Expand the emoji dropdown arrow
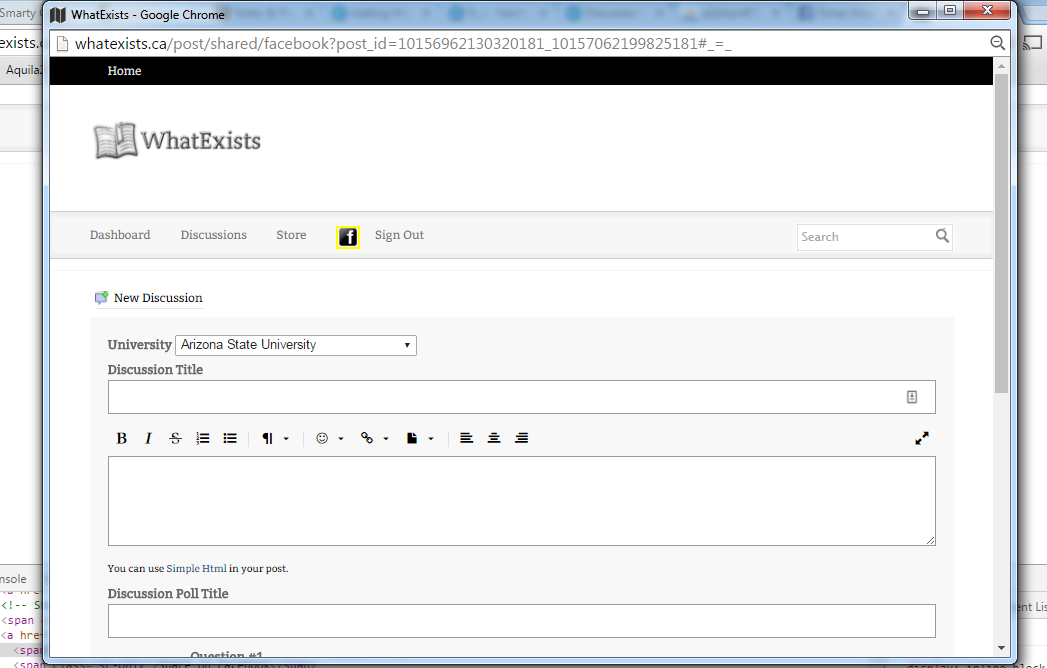1047x668 pixels. [341, 439]
